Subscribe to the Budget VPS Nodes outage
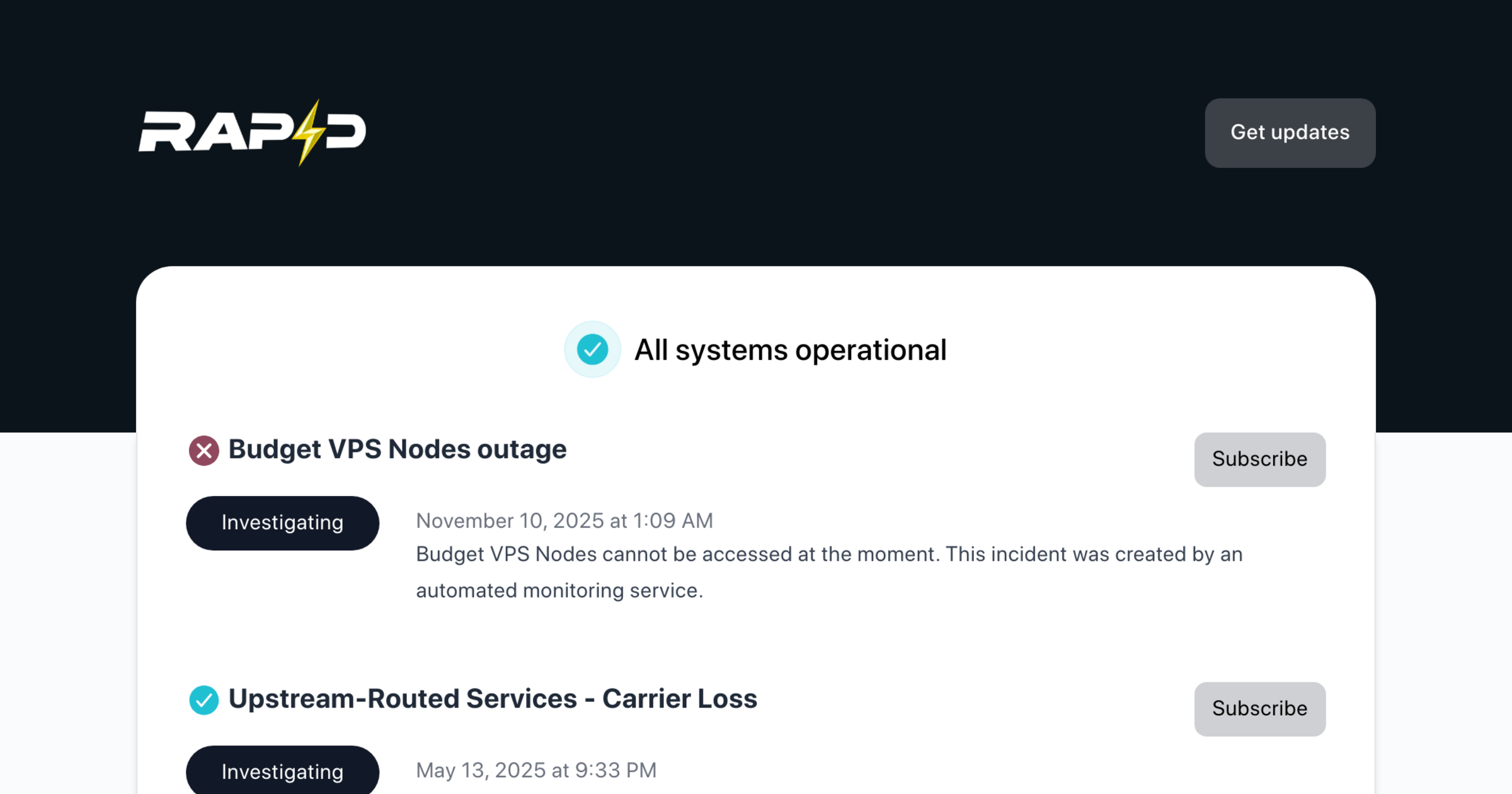1512x794 pixels. [x=1259, y=459]
